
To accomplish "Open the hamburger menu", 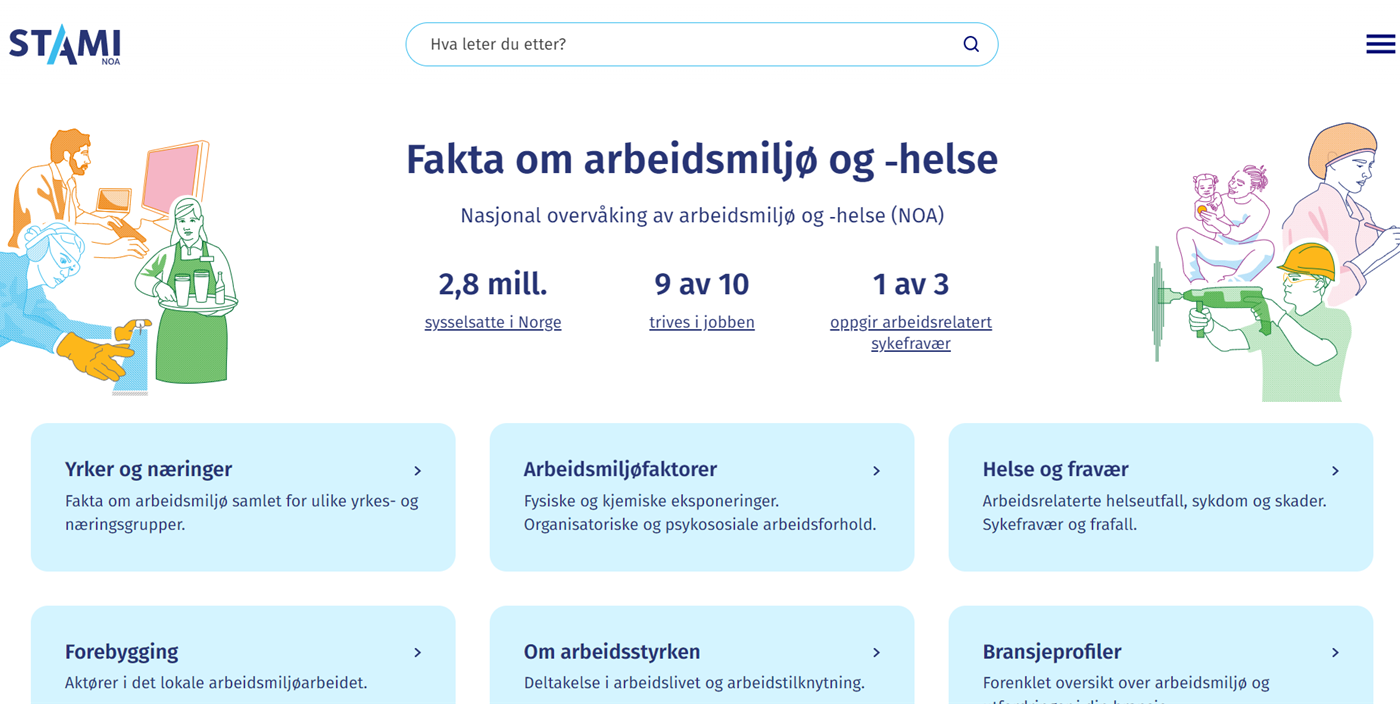I will pos(1380,44).
